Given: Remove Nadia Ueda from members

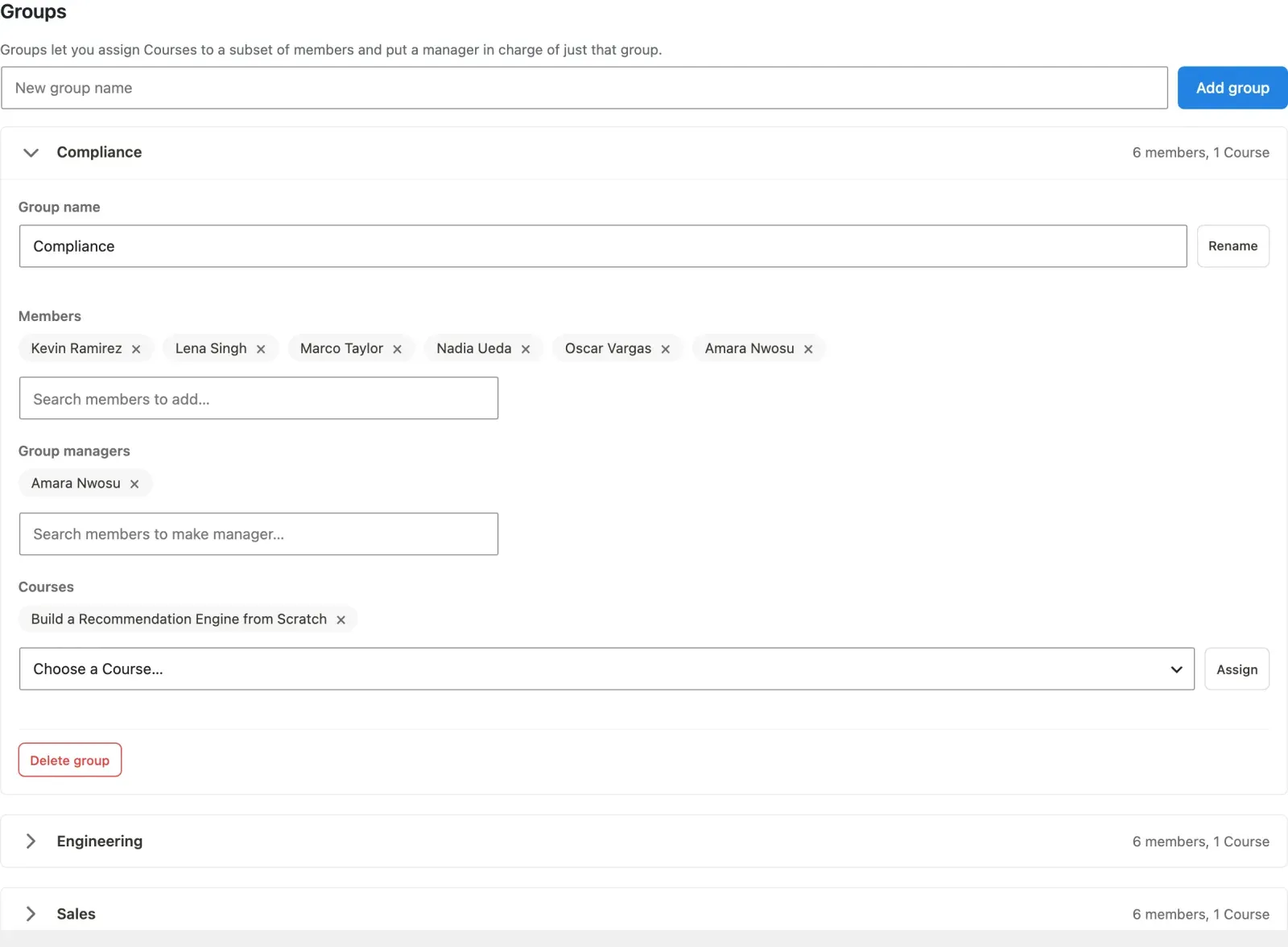Looking at the screenshot, I should (x=526, y=349).
